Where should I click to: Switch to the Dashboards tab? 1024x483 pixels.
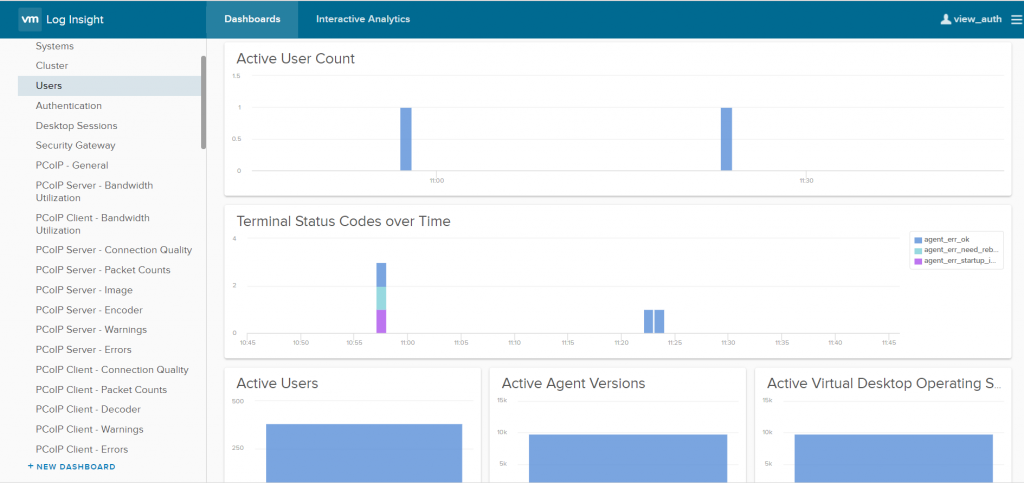point(252,19)
